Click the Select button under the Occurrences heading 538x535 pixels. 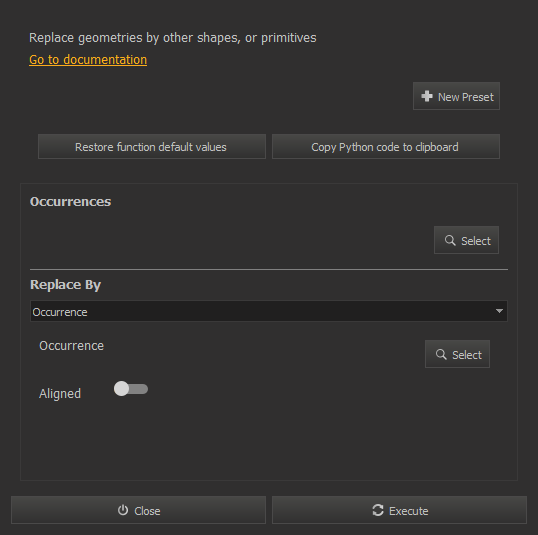point(466,240)
